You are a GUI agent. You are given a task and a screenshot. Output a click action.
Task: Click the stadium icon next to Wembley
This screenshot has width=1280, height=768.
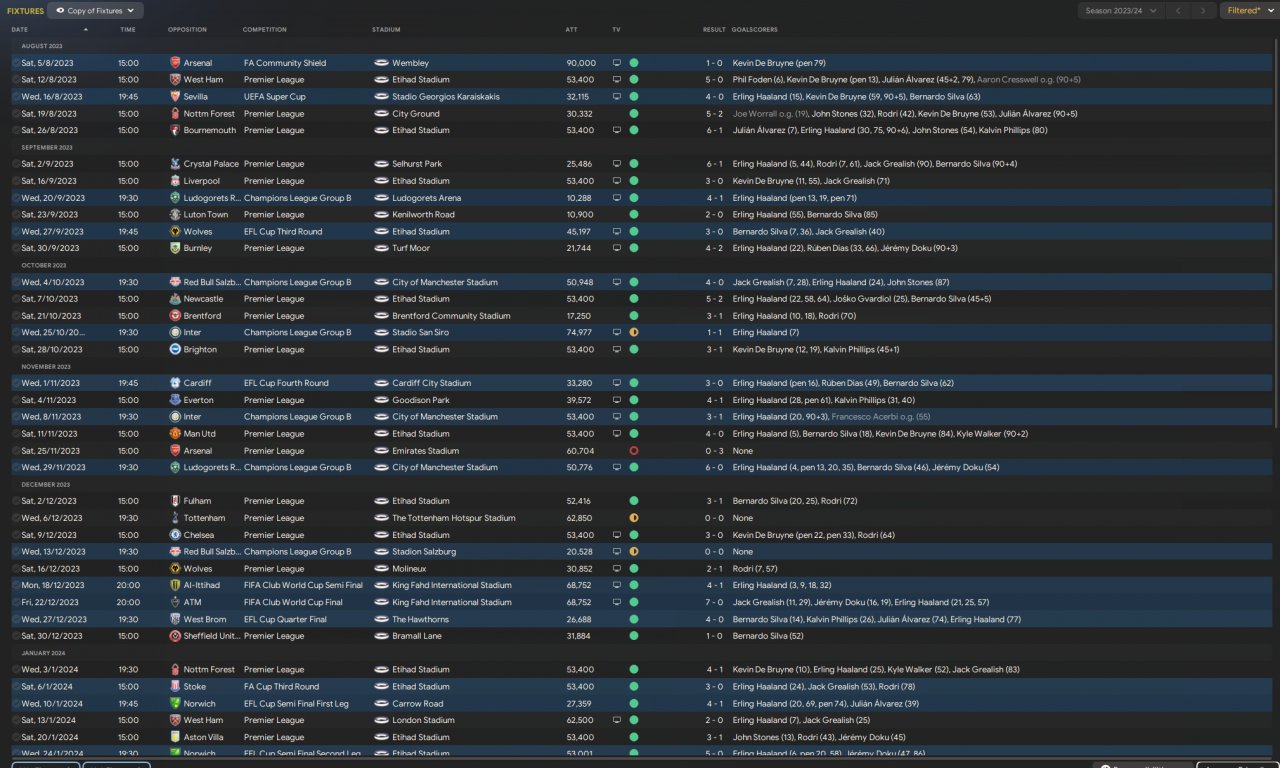[381, 63]
